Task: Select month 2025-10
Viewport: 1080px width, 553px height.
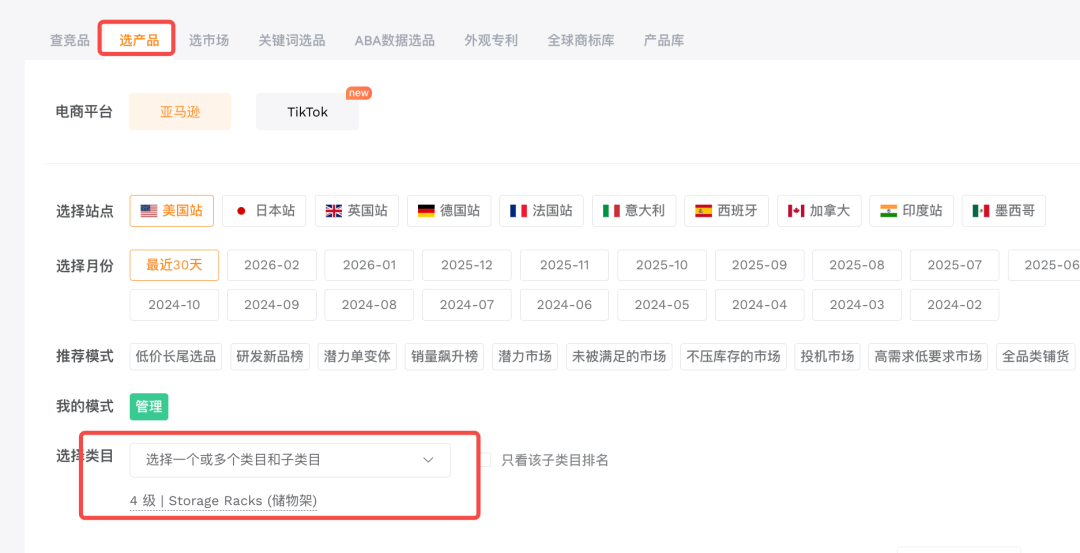Action: pos(662,265)
